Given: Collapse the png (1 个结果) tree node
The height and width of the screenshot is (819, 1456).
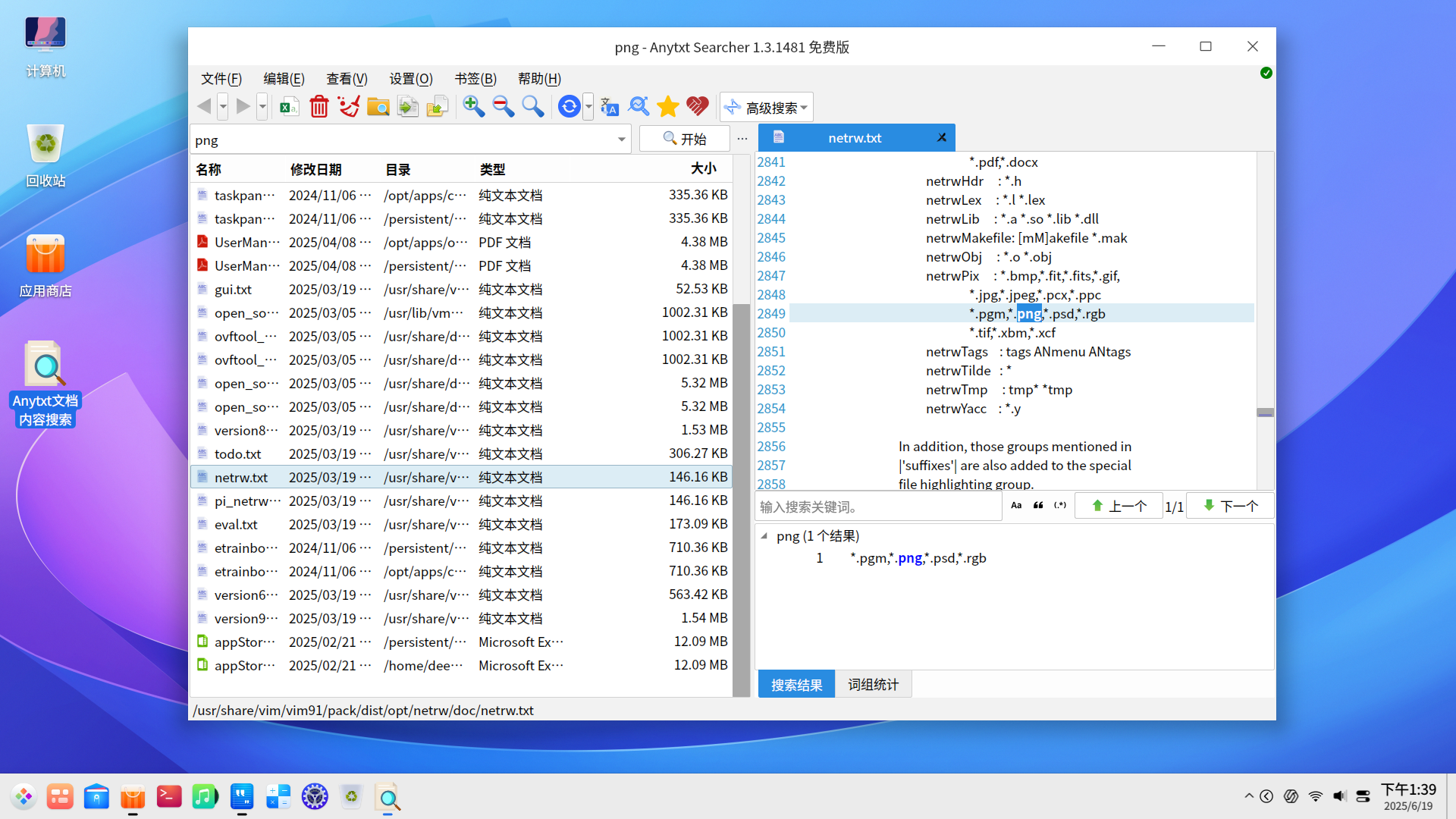Looking at the screenshot, I should [x=764, y=536].
